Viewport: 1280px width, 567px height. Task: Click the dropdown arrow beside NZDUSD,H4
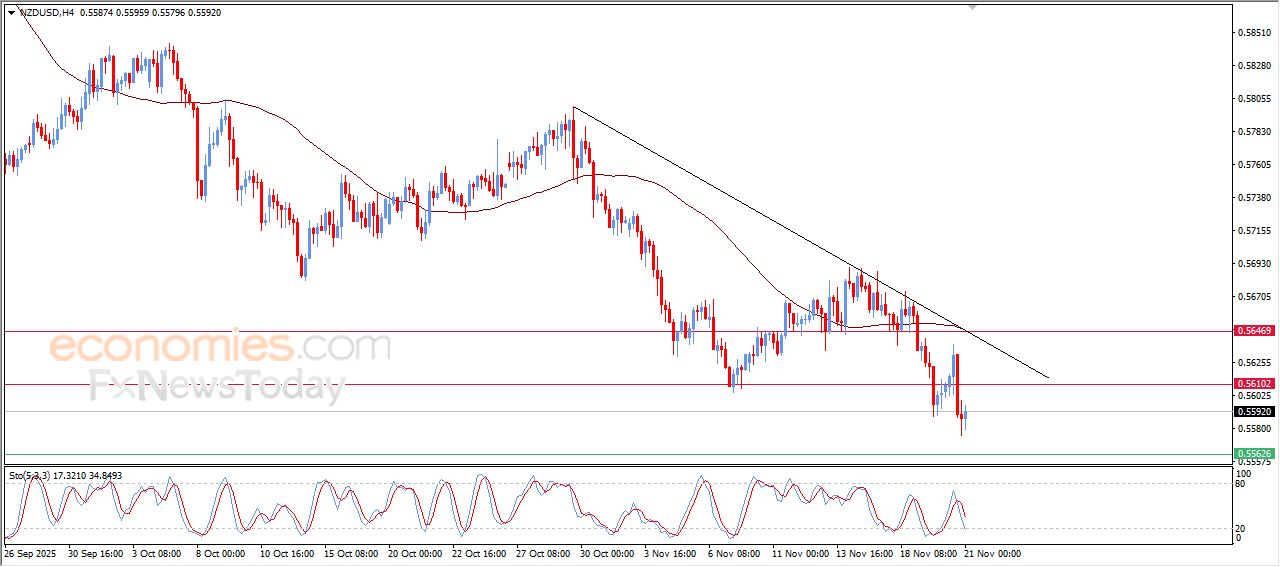tap(11, 12)
